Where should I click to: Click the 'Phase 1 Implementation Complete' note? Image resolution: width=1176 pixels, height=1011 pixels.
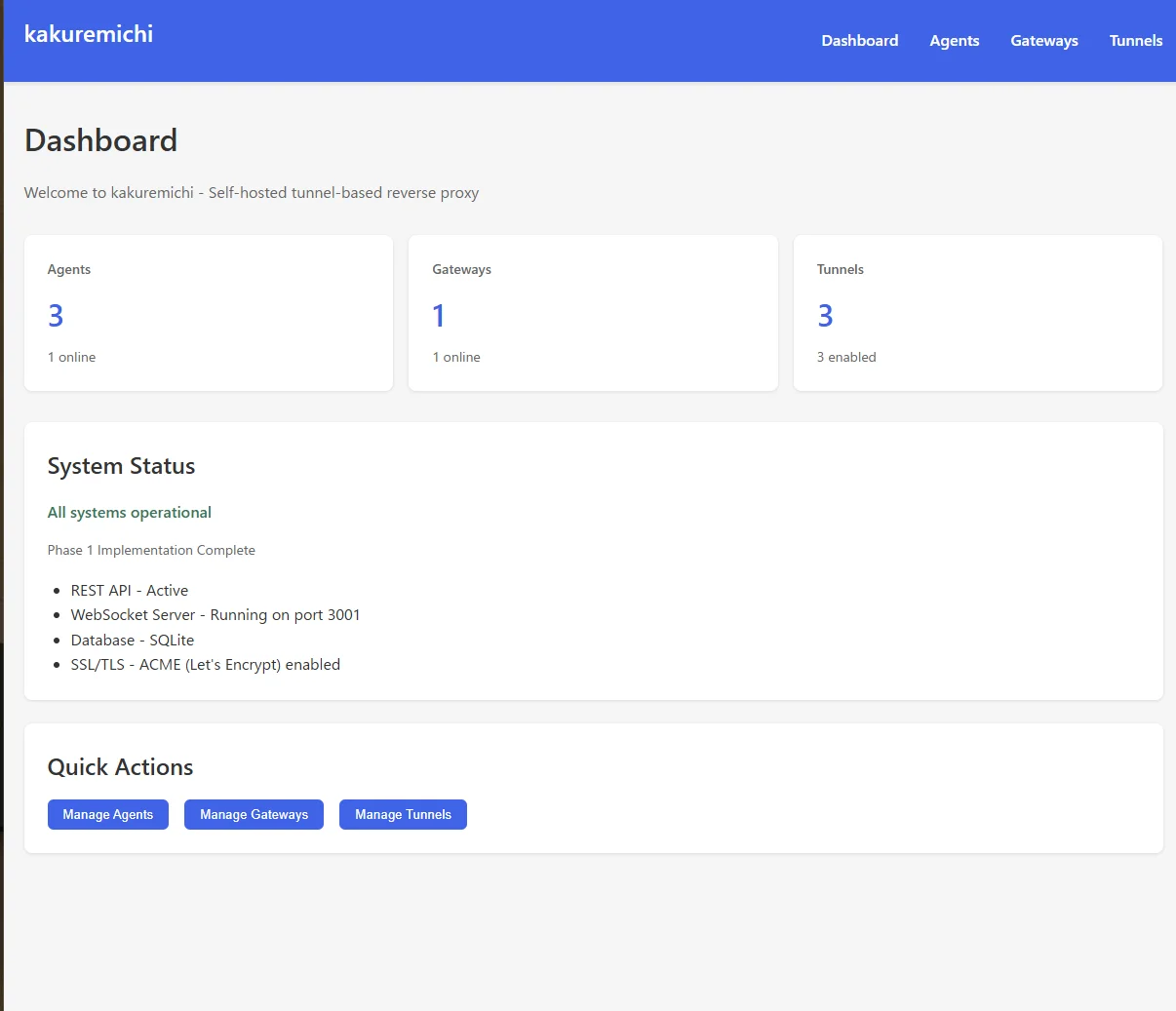coord(151,551)
